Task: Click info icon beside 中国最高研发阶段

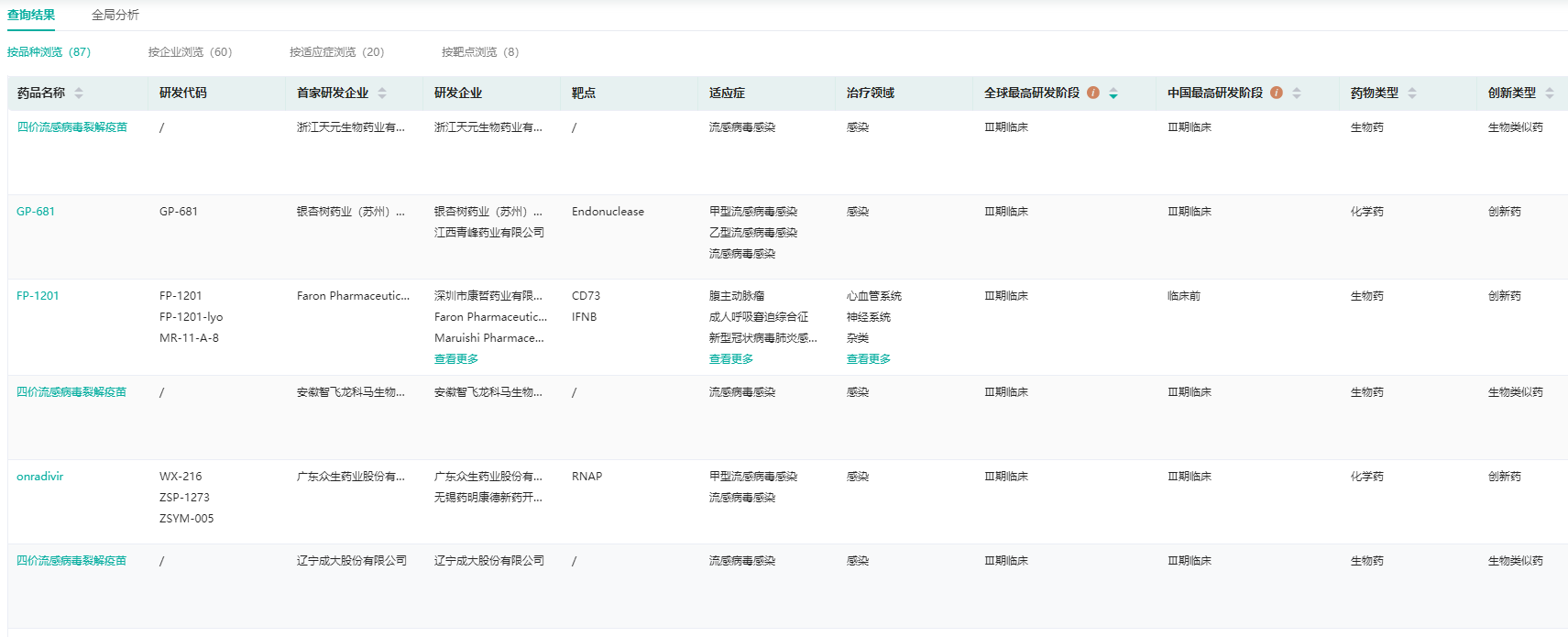Action: (1276, 93)
